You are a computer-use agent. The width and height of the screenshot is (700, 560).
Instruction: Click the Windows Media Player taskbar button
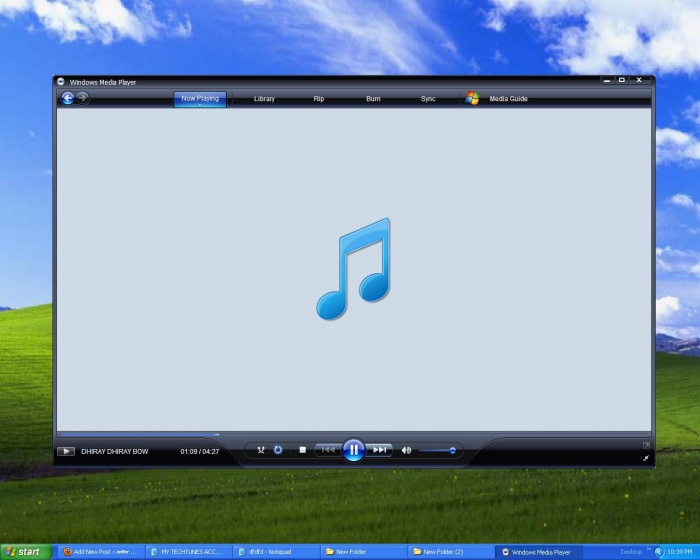pyautogui.click(x=538, y=552)
